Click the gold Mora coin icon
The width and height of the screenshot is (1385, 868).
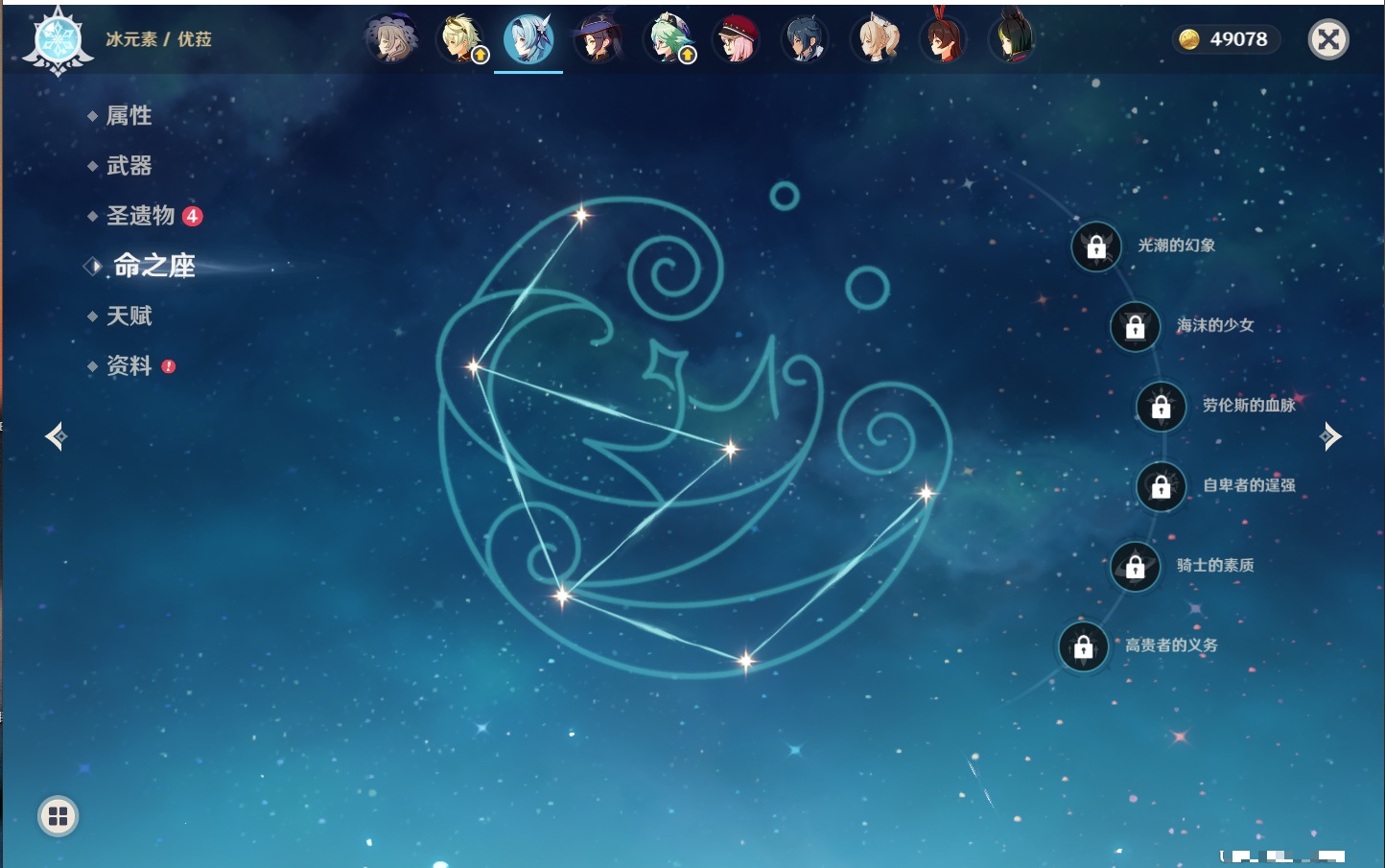(x=1189, y=39)
